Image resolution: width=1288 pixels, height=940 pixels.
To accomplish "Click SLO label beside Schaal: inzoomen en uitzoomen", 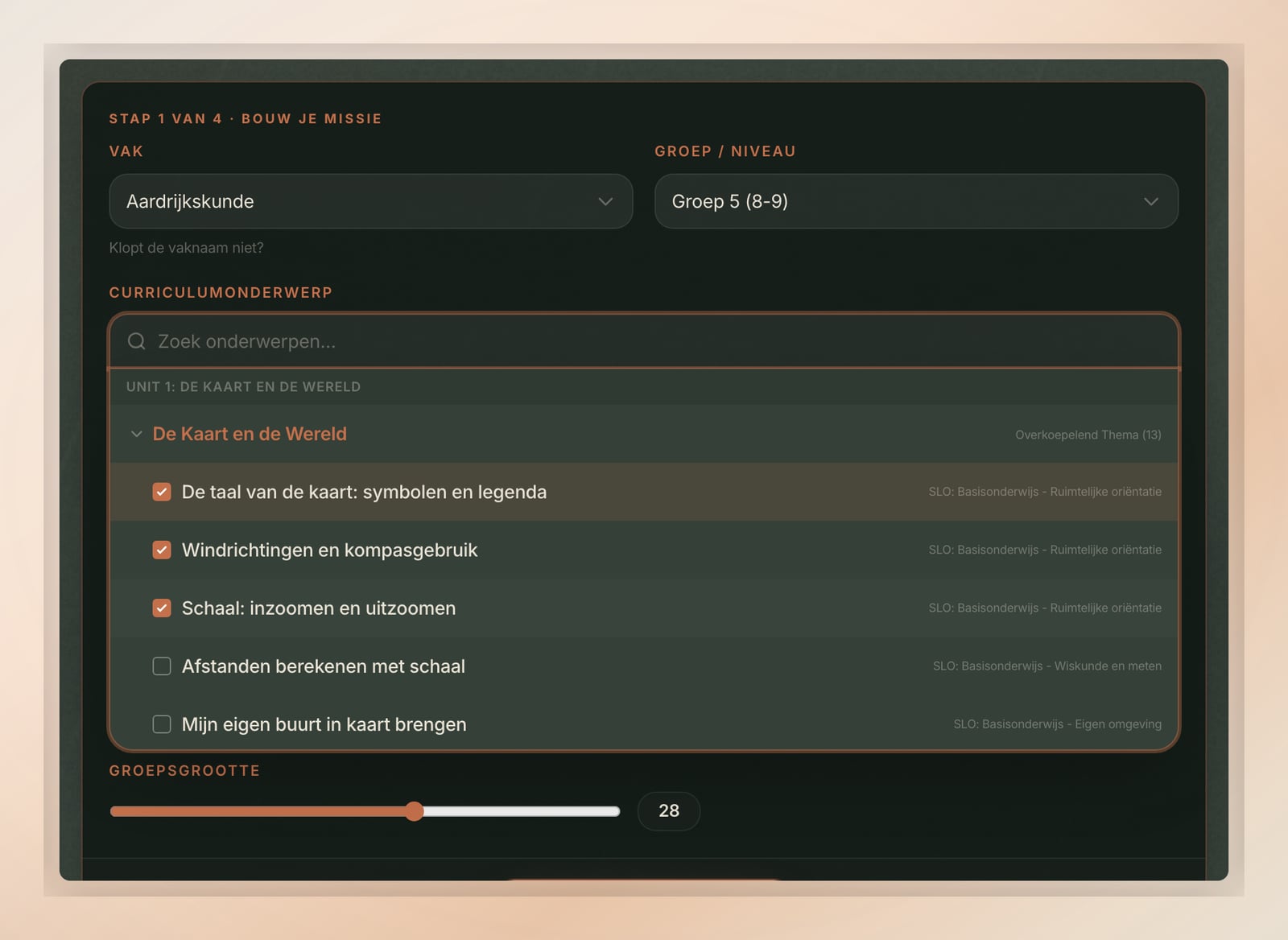I will coord(1045,608).
